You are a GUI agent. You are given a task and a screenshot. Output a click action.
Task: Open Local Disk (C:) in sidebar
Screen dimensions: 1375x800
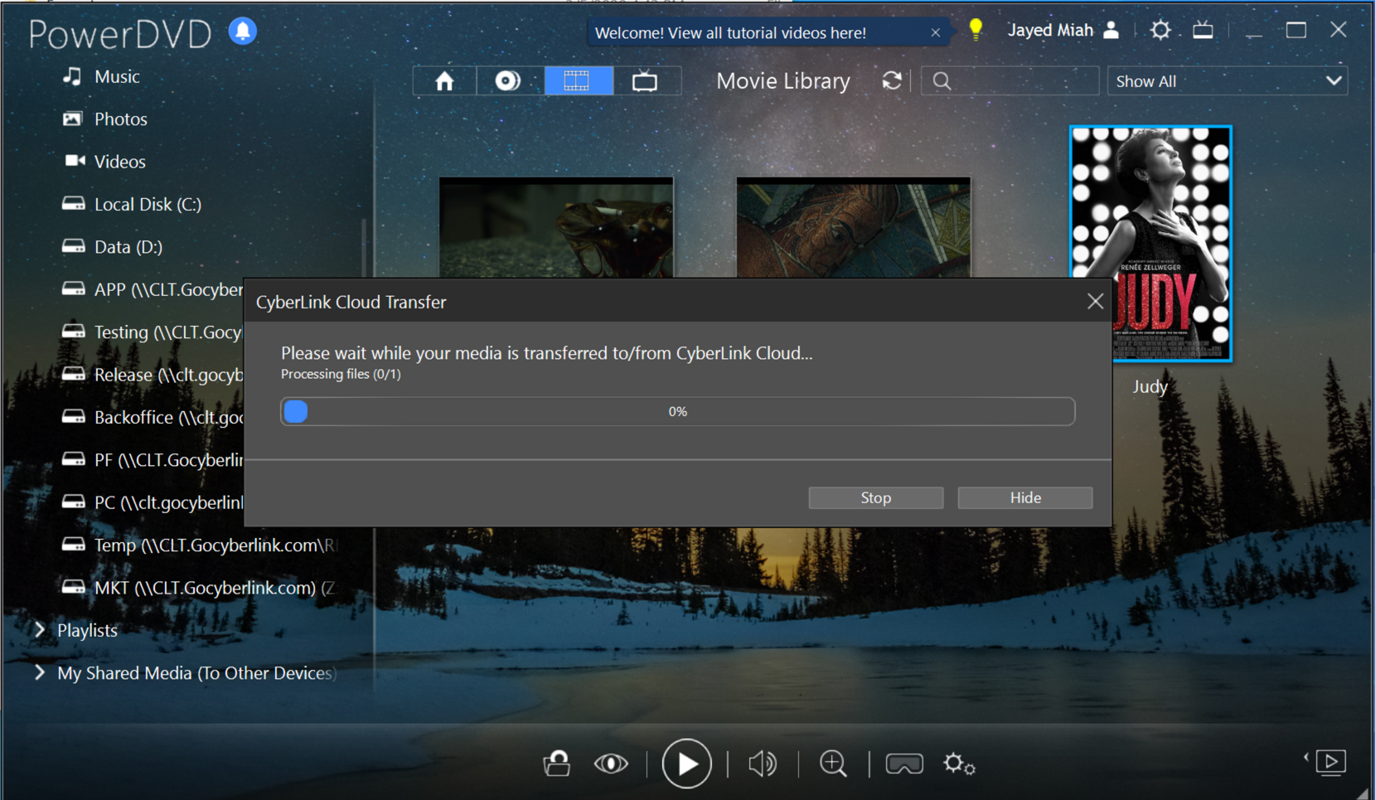(147, 204)
